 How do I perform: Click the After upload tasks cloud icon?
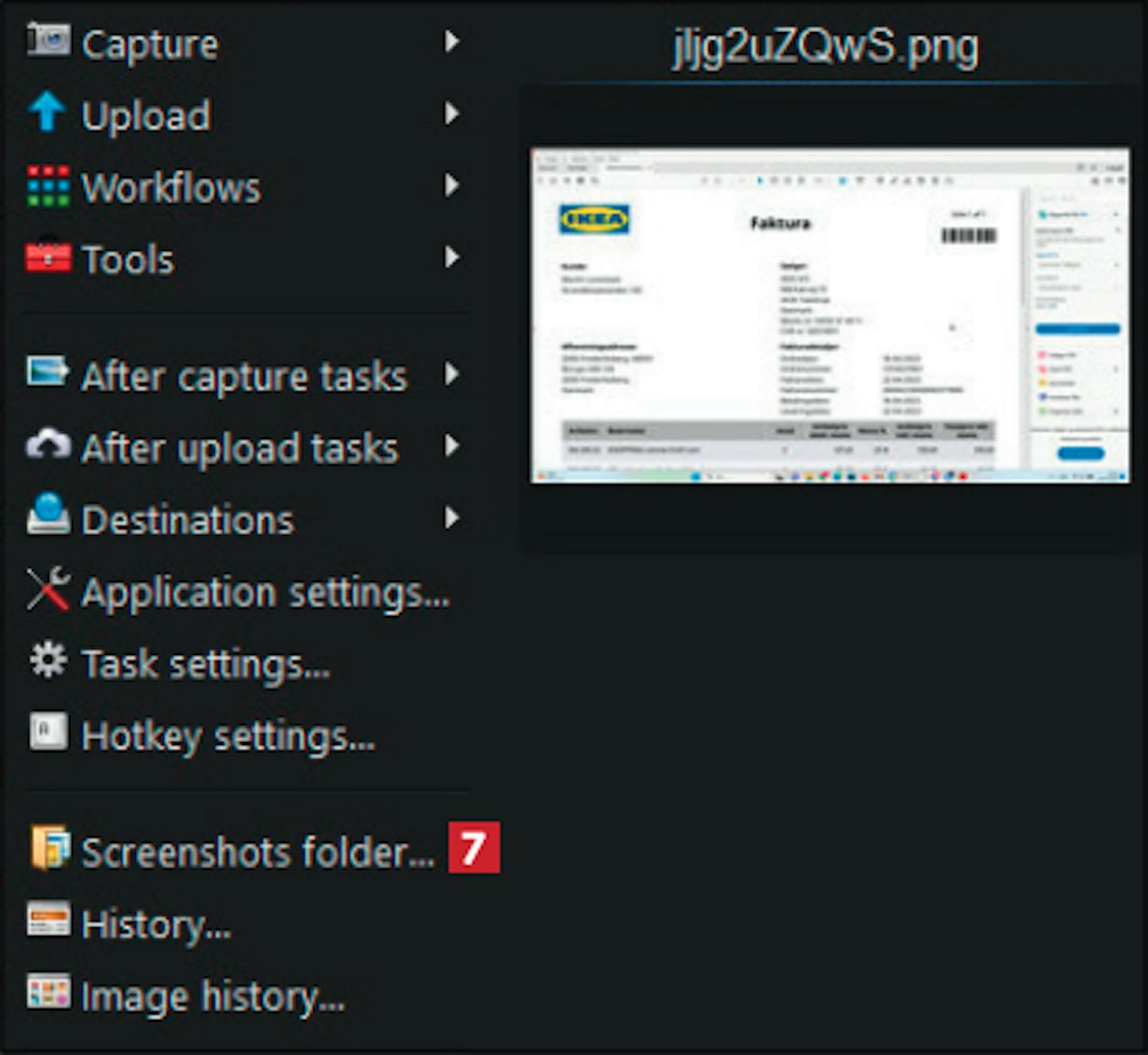coord(48,444)
